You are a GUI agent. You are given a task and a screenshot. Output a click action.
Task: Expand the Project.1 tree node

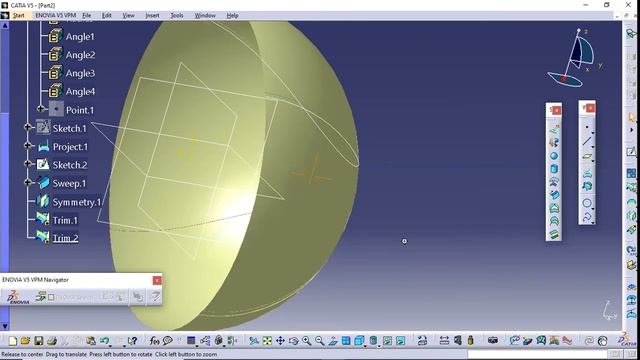(27, 145)
